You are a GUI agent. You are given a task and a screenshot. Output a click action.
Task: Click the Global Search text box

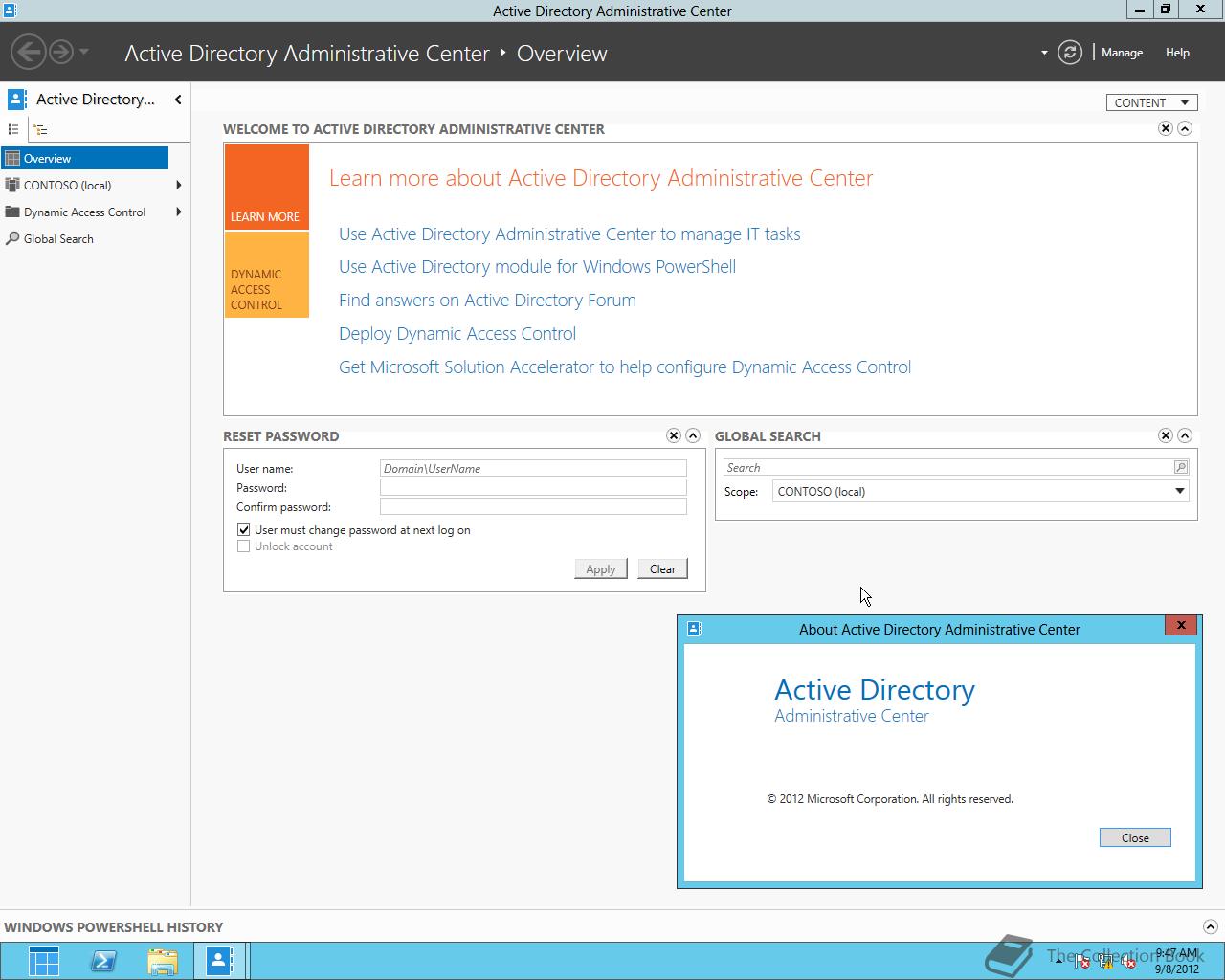(x=947, y=468)
